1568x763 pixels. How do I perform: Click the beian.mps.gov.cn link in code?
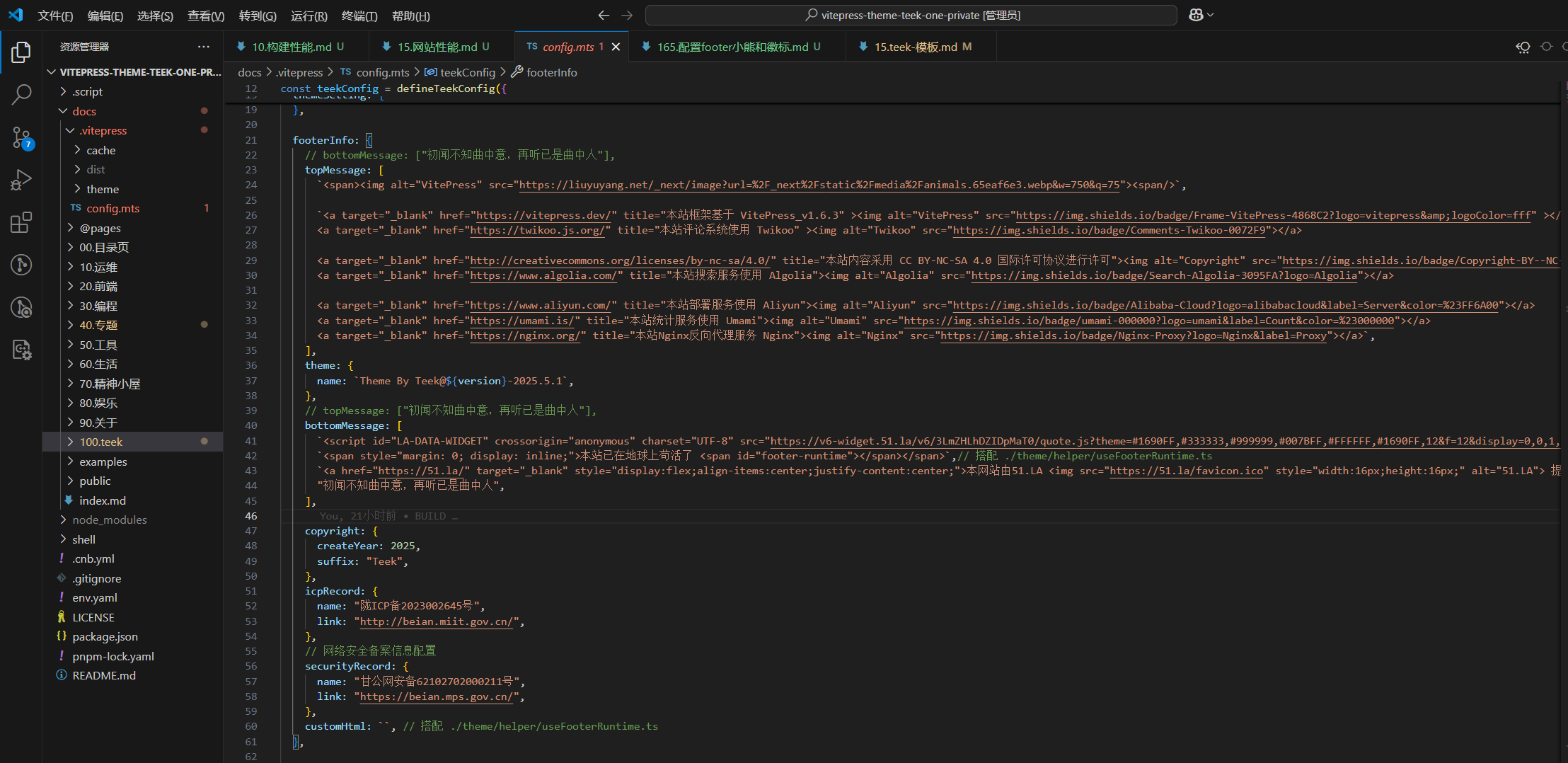[437, 696]
